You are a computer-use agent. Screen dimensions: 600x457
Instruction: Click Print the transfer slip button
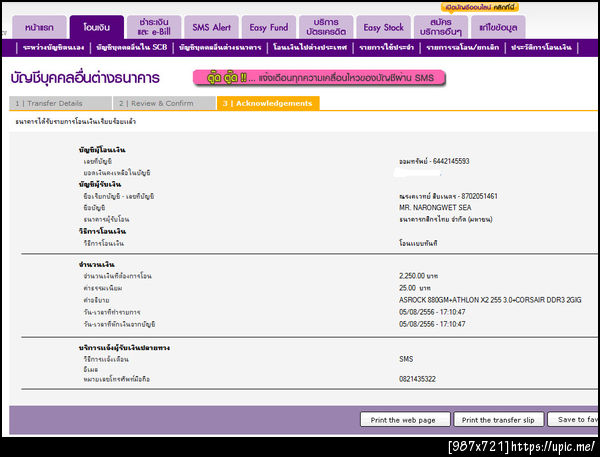[x=499, y=419]
